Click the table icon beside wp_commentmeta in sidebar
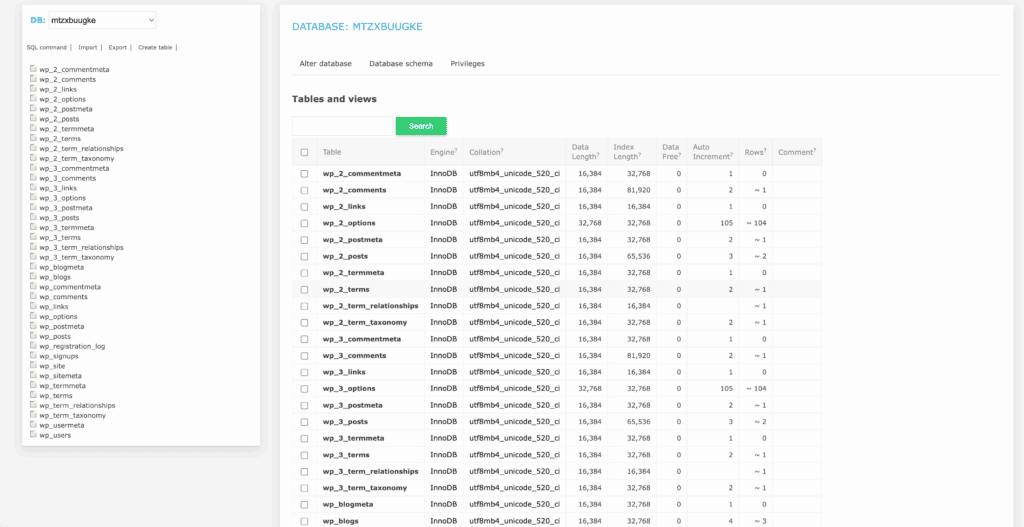The height and width of the screenshot is (527, 1024). [x=33, y=287]
